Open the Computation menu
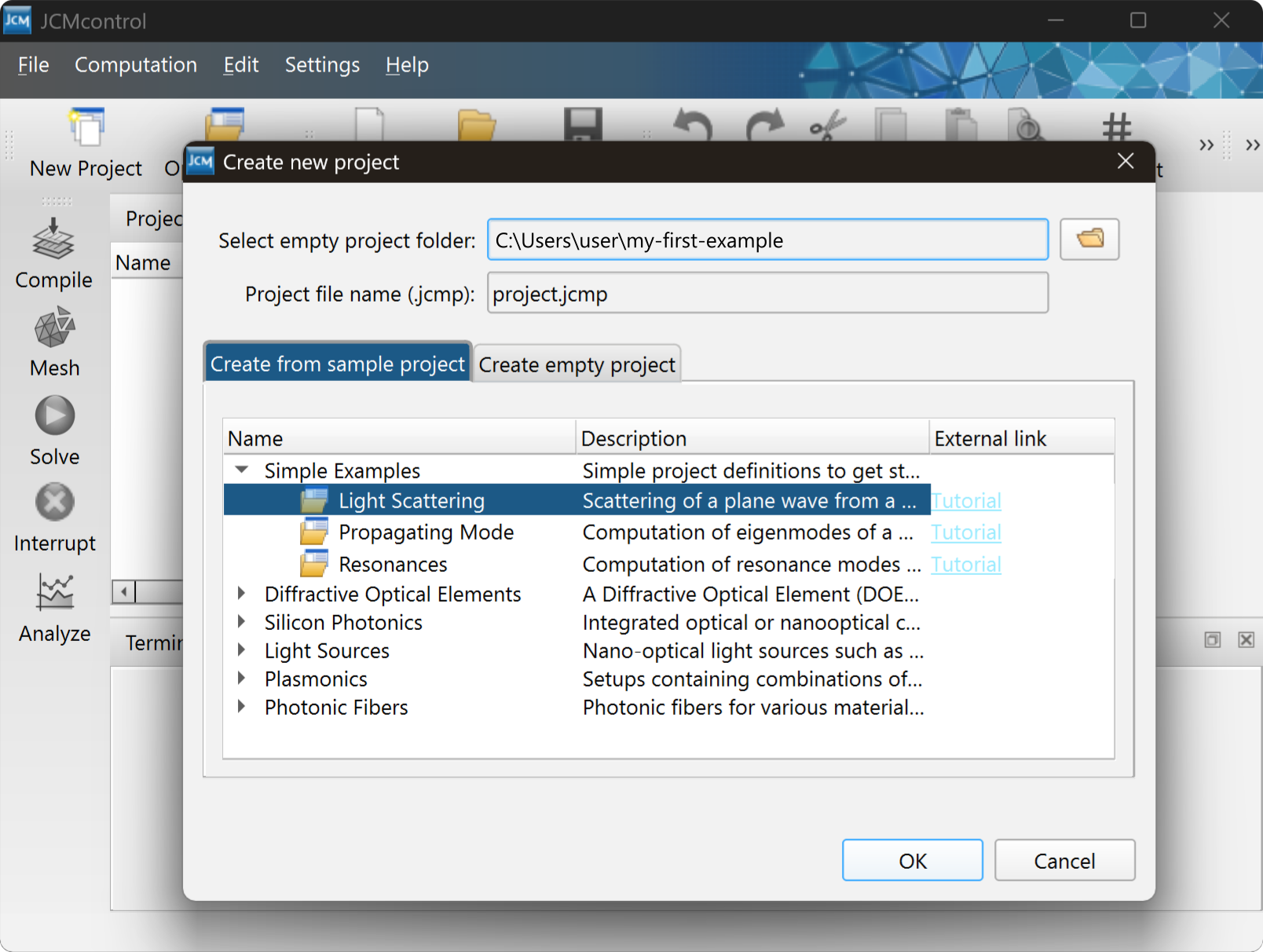This screenshot has width=1263, height=952. 136,65
